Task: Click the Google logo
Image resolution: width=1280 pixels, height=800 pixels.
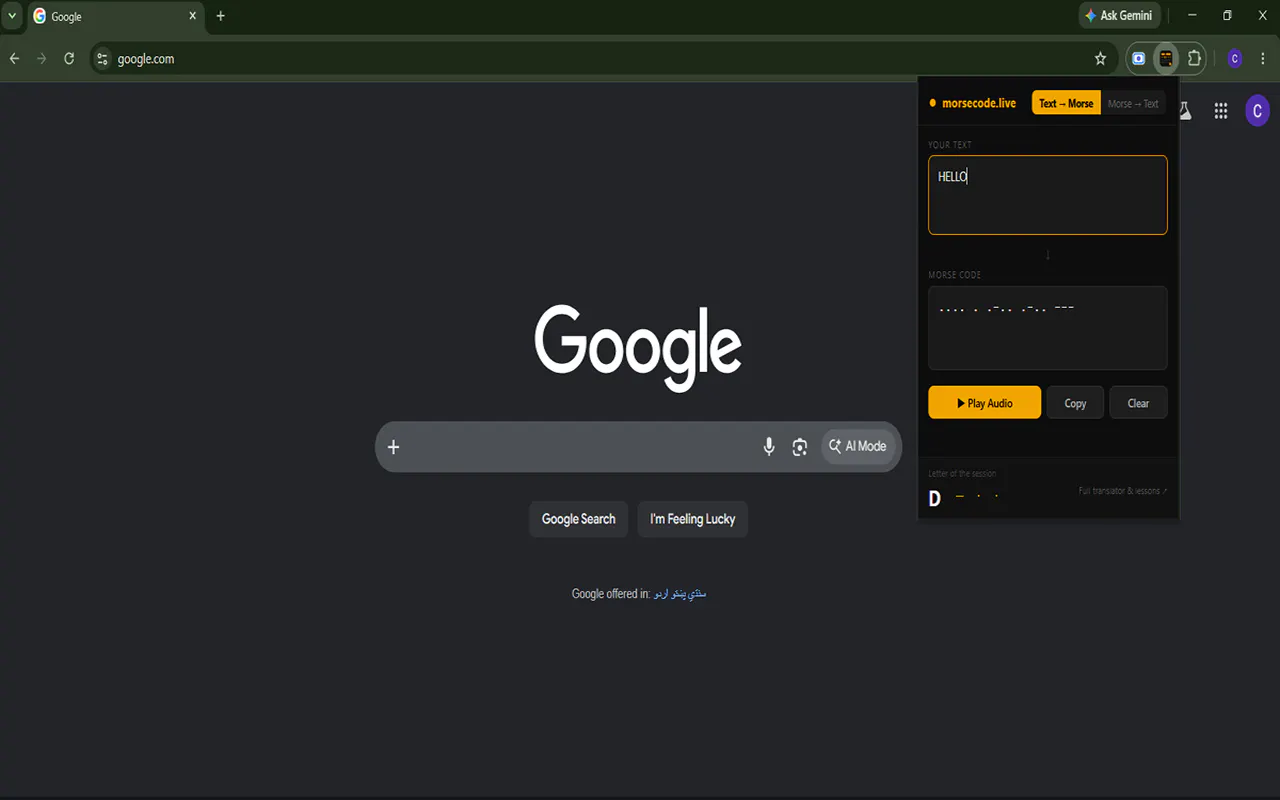Action: pyautogui.click(x=638, y=347)
